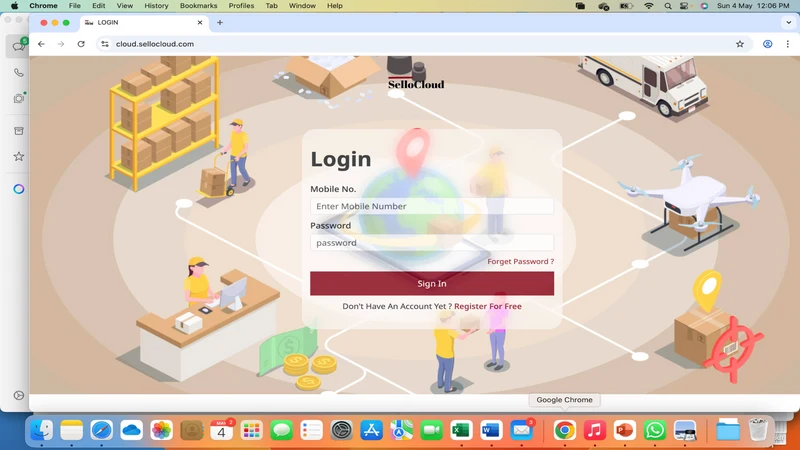The width and height of the screenshot is (800, 450).
Task: Open the Bookmarks menu
Action: point(198,6)
